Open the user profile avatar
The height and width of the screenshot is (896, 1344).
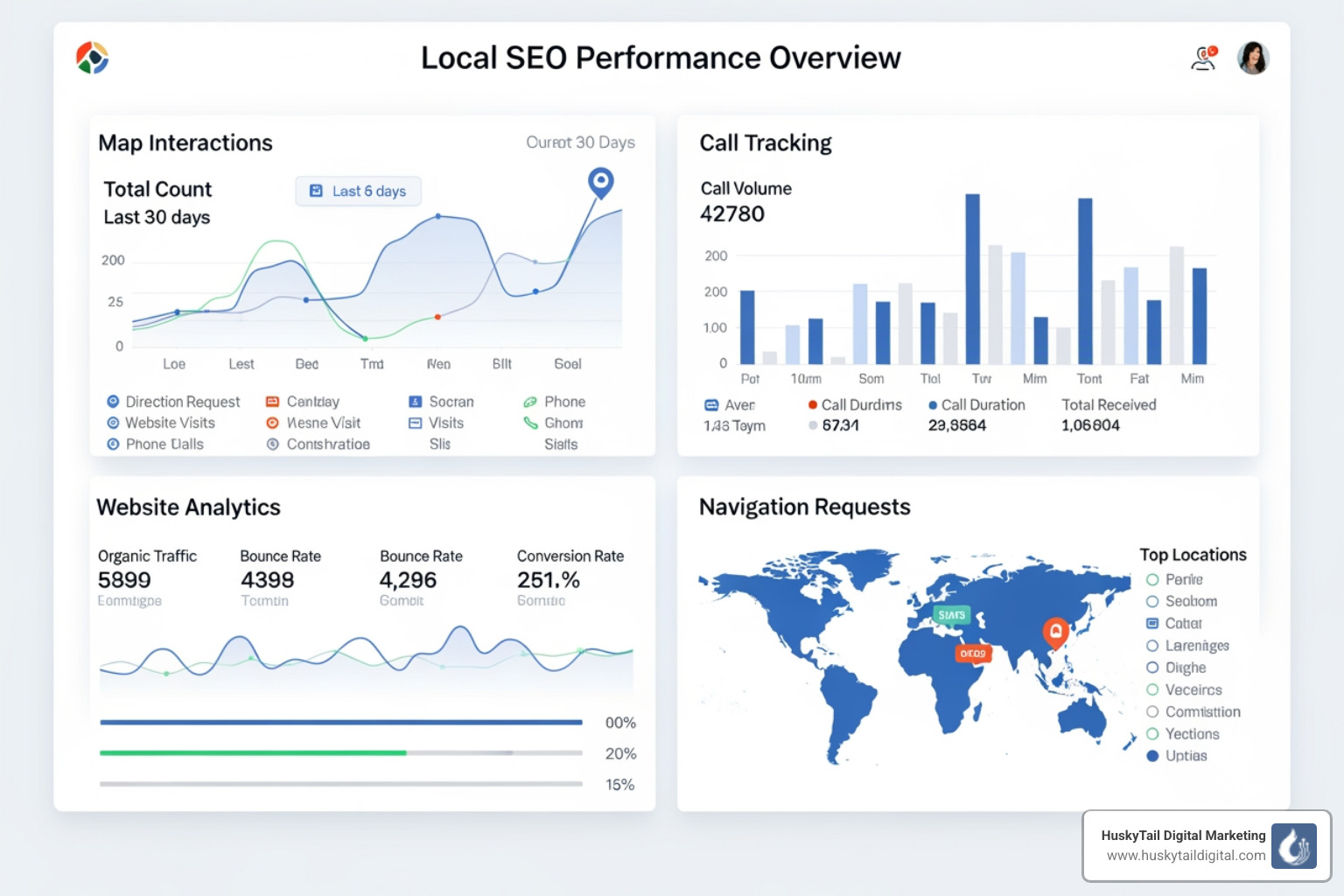[x=1253, y=57]
